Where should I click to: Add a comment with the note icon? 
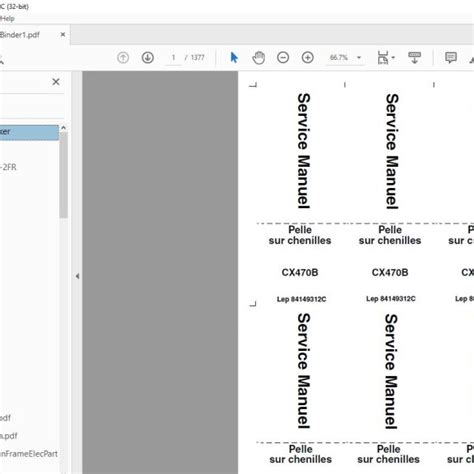click(x=451, y=58)
